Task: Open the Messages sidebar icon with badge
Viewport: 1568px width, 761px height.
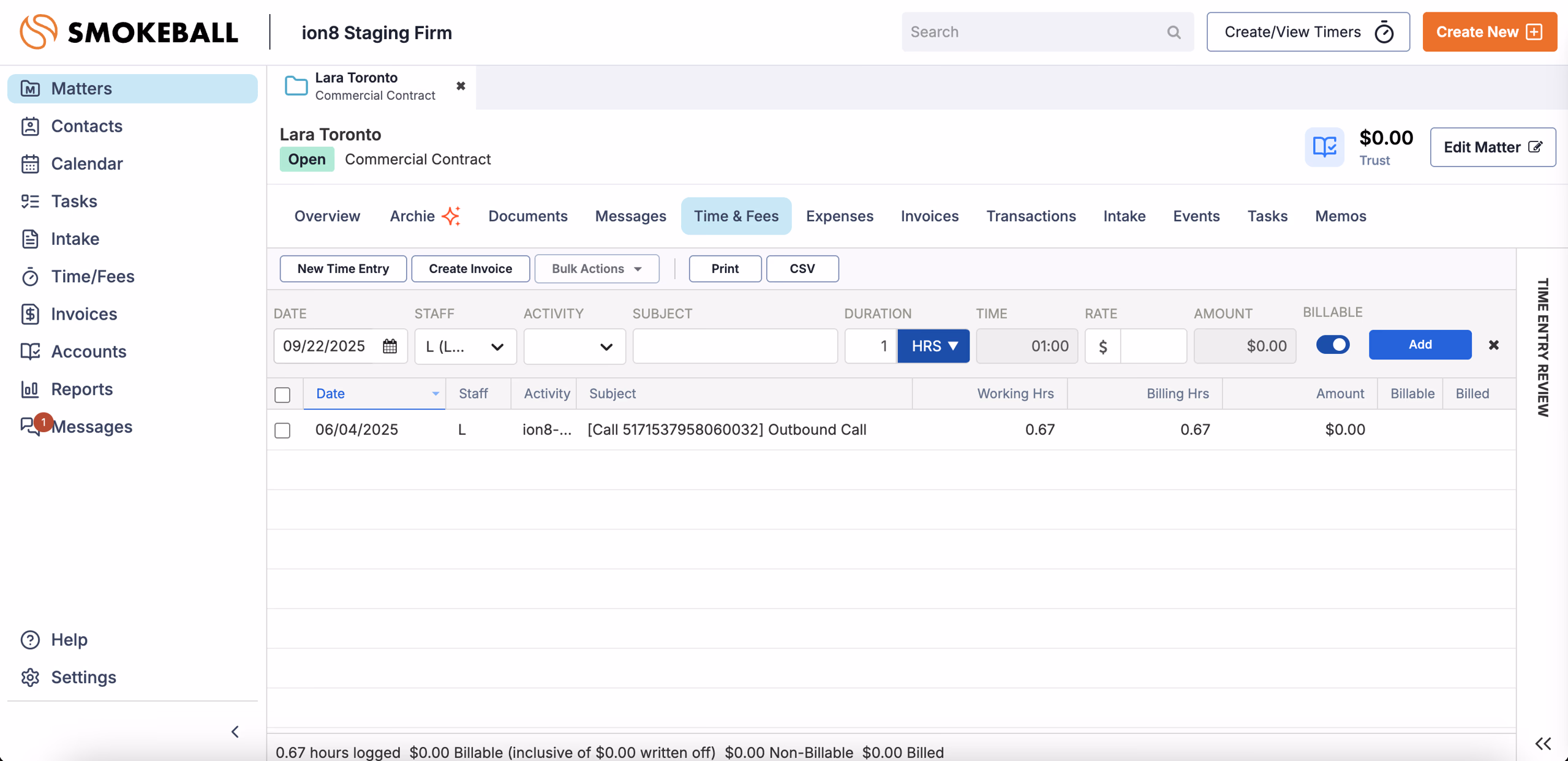Action: coord(30,426)
